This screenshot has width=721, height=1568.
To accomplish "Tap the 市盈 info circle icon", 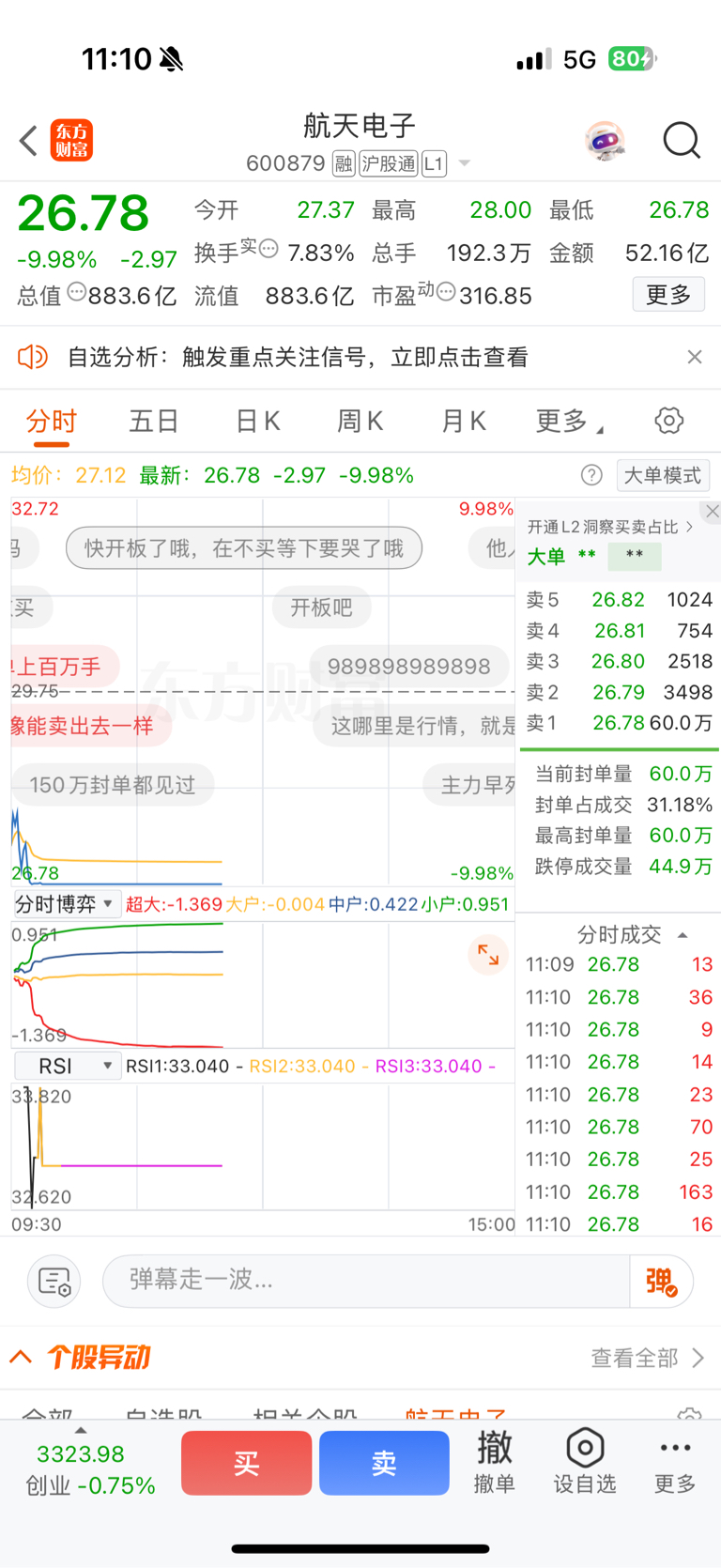I will 446,291.
